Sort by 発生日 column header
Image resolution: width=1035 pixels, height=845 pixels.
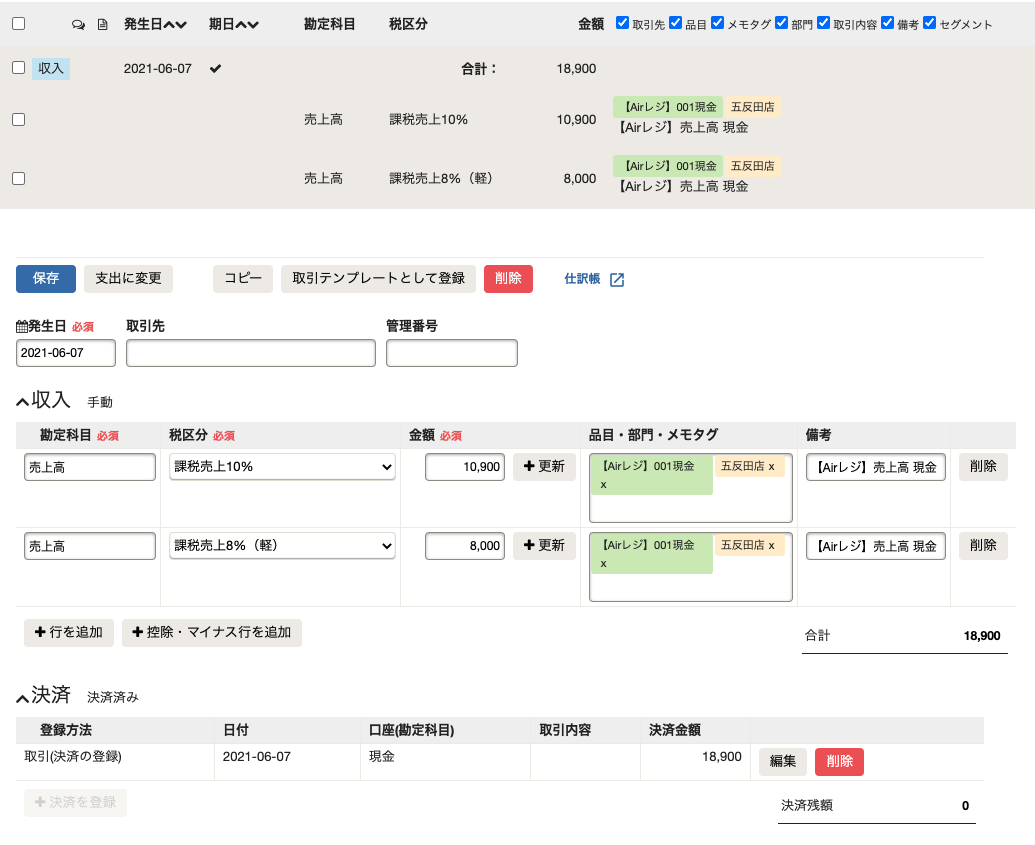click(155, 24)
